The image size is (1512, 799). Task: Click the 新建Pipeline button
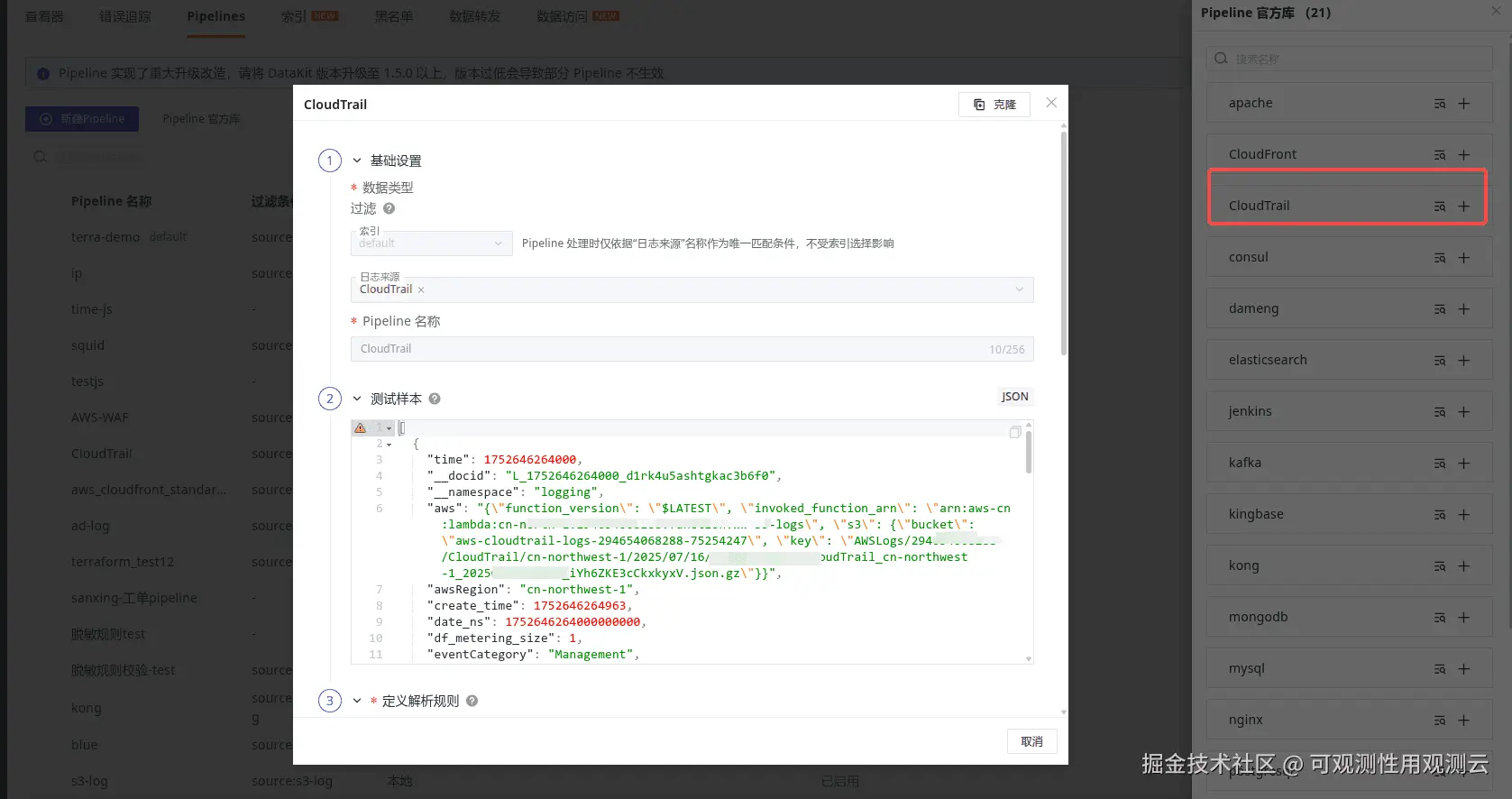click(x=82, y=119)
